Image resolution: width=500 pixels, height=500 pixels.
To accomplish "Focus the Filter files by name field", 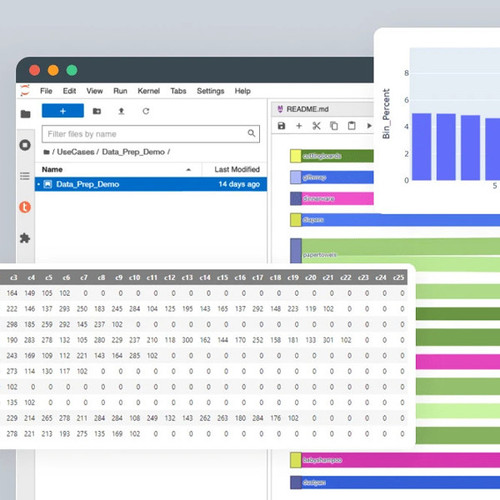I will click(x=151, y=134).
